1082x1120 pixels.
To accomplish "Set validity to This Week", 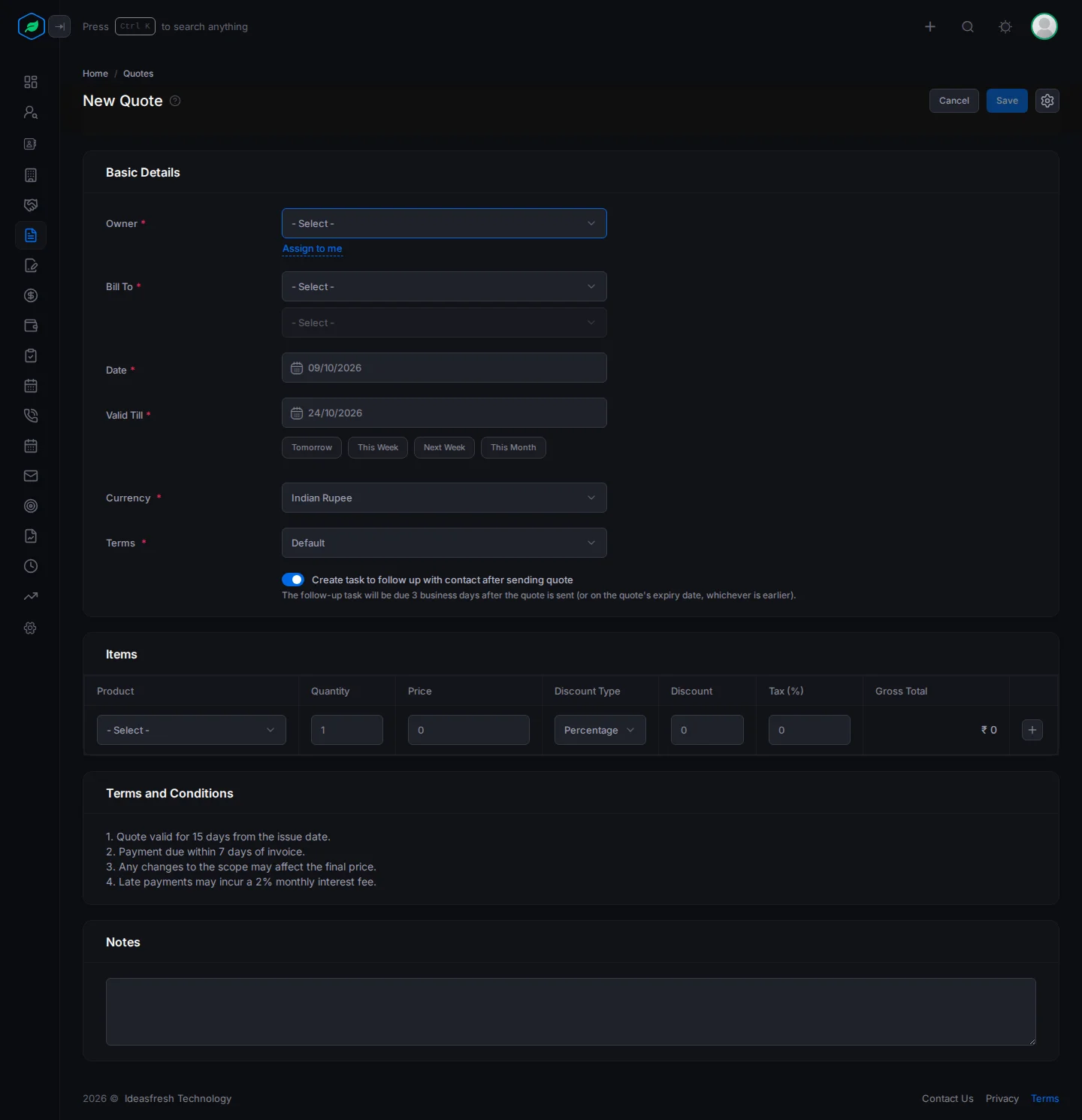I will 378,447.
